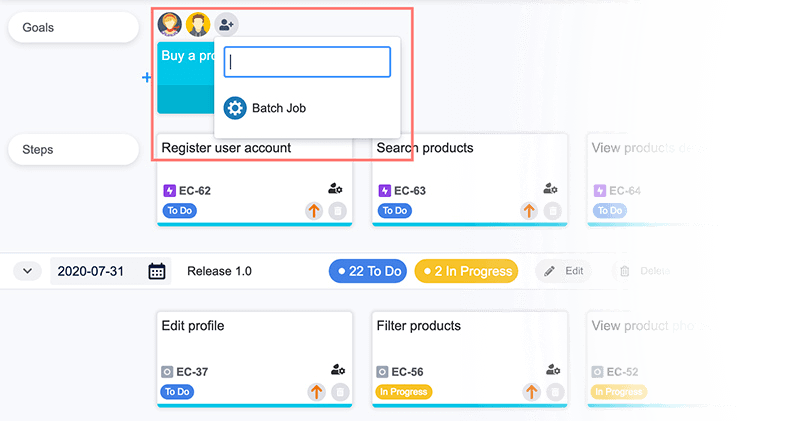Click the To Do status on EC-37
The height and width of the screenshot is (421, 800).
click(177, 391)
